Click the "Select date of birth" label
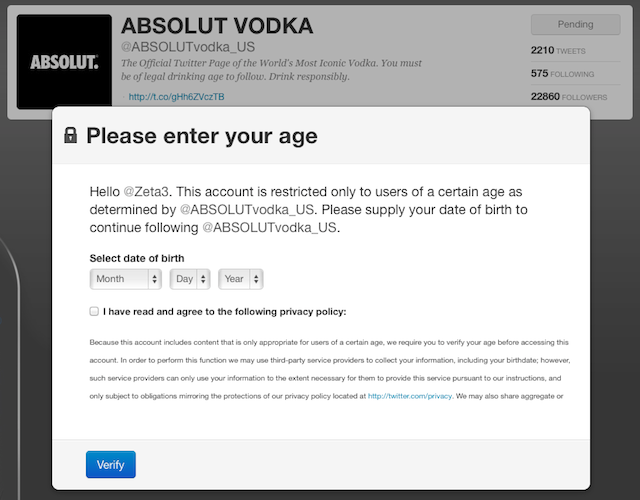The width and height of the screenshot is (640, 500). point(137,258)
